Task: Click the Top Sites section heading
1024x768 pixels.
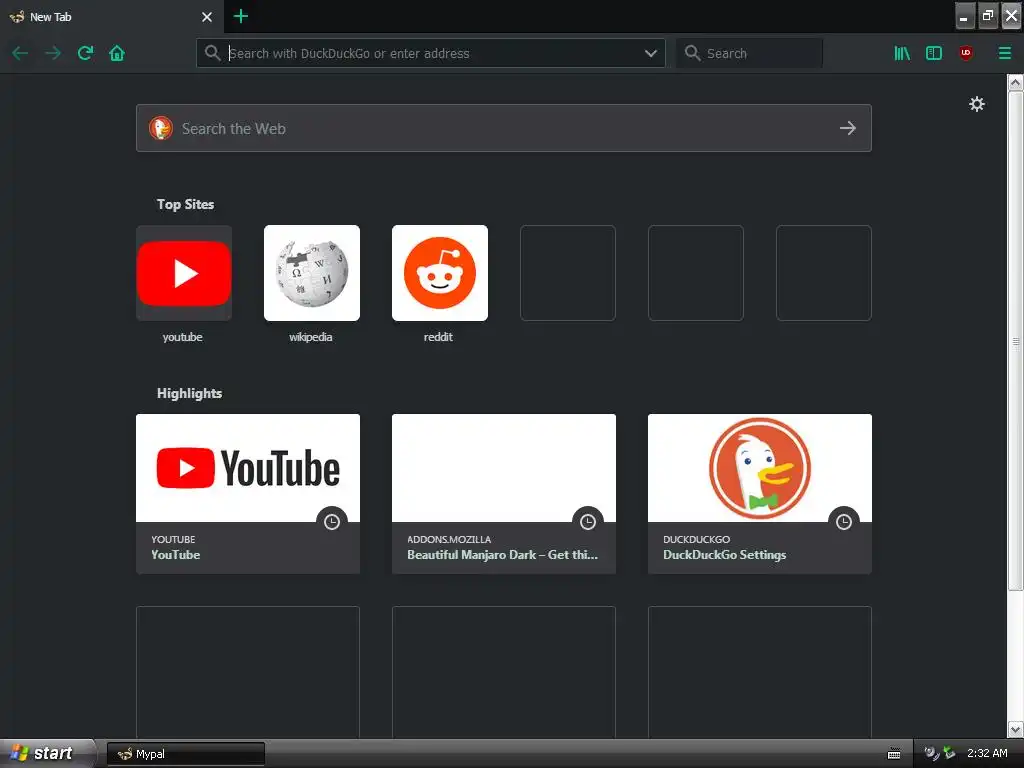Action: (x=185, y=204)
